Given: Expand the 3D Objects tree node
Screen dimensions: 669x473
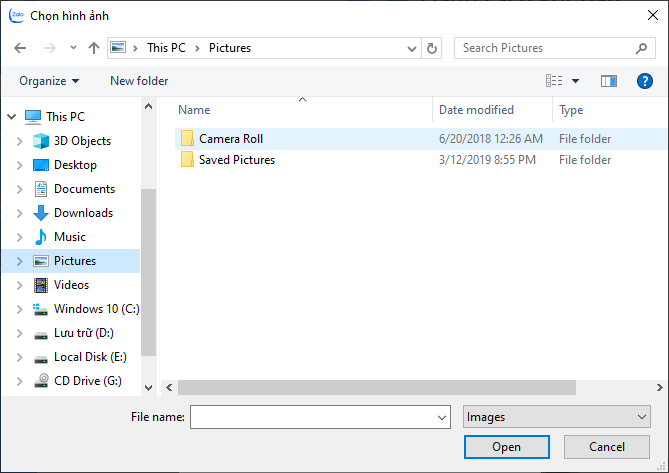Looking at the screenshot, I should (19, 141).
